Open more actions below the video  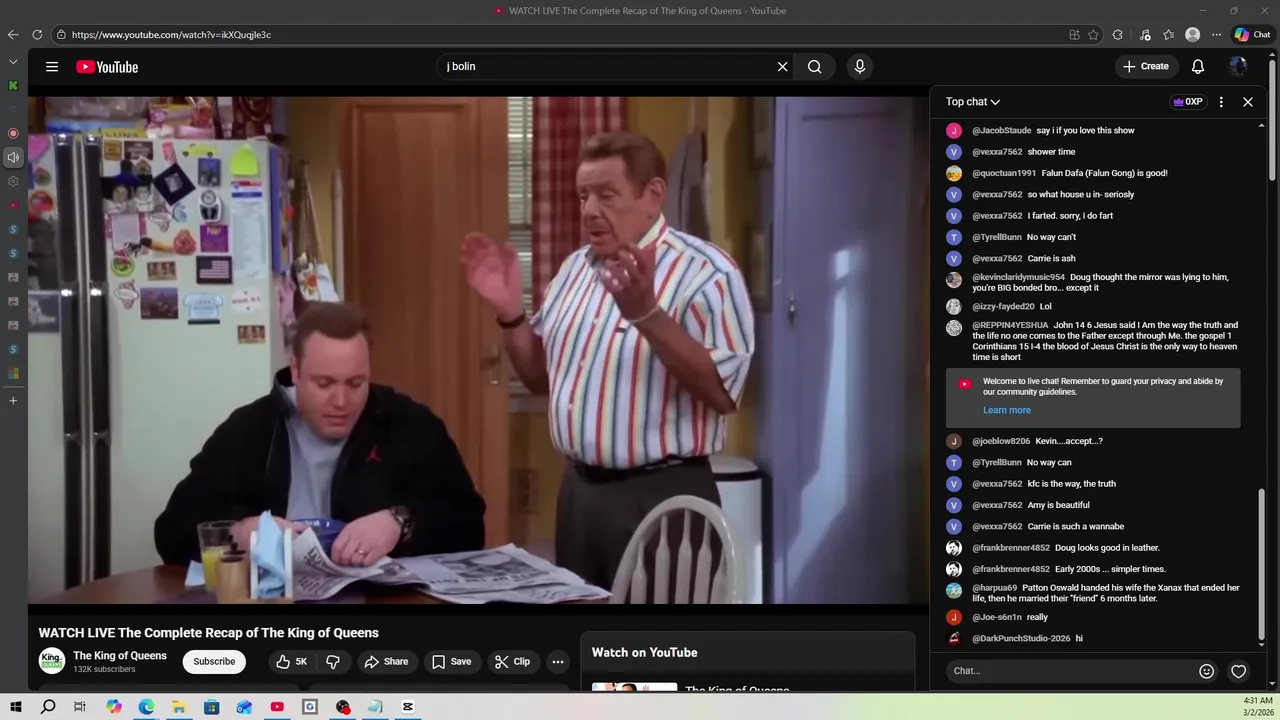click(x=558, y=661)
